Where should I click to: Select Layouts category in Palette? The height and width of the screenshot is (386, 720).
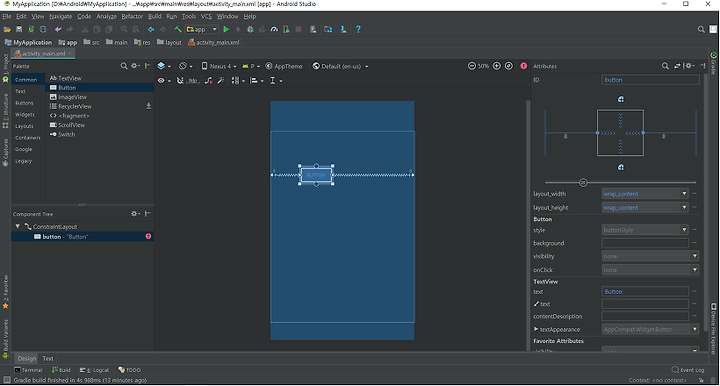[x=24, y=126]
